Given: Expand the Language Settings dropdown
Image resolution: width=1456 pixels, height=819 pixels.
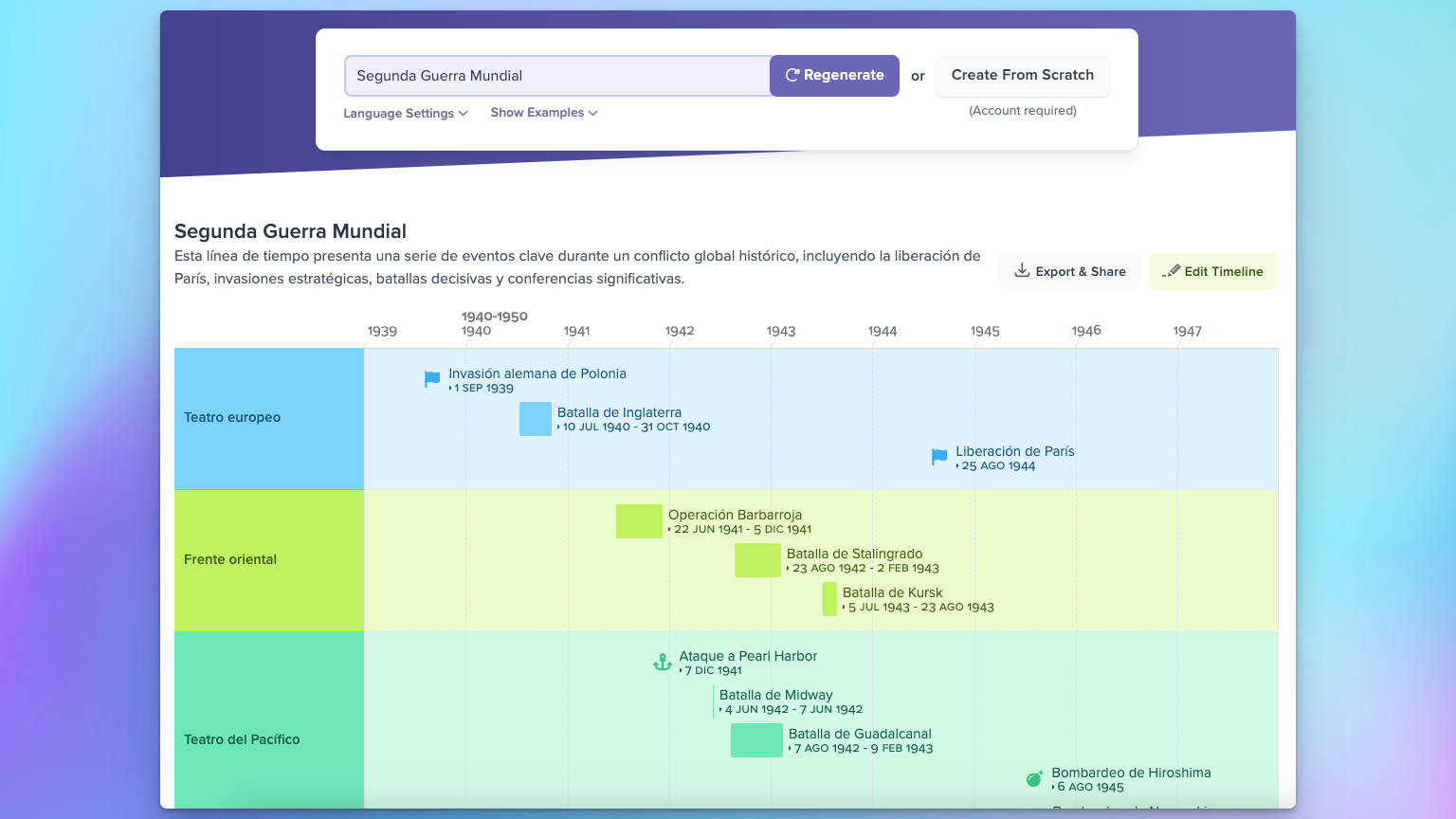Looking at the screenshot, I should [x=406, y=114].
